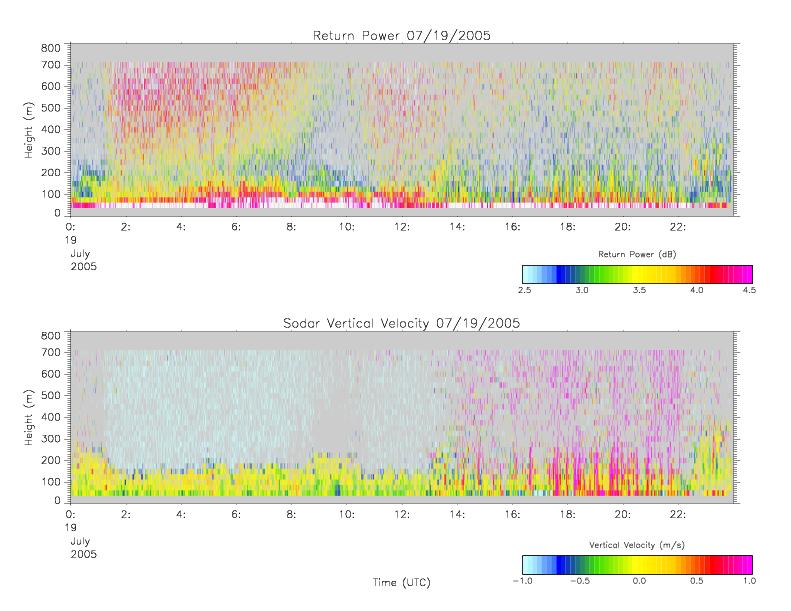Click the -1.0 tick on Vertical Velocity scale
Viewport: 791px width, 611px height.
(523, 581)
